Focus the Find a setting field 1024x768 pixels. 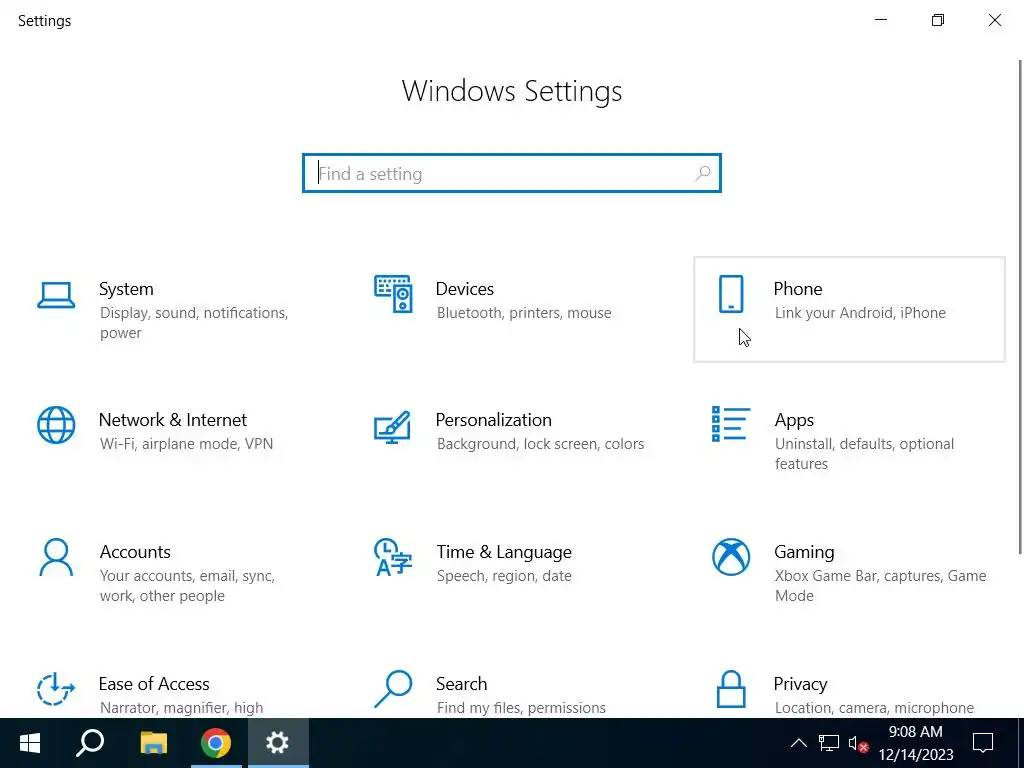click(512, 173)
